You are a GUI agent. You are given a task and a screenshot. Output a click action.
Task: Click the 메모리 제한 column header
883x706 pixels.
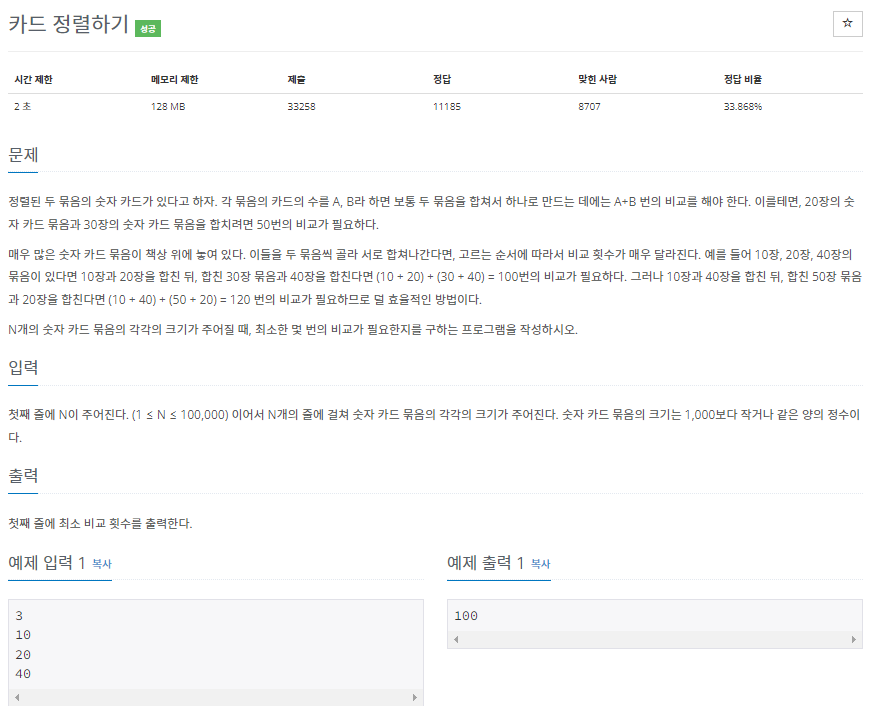(x=175, y=79)
